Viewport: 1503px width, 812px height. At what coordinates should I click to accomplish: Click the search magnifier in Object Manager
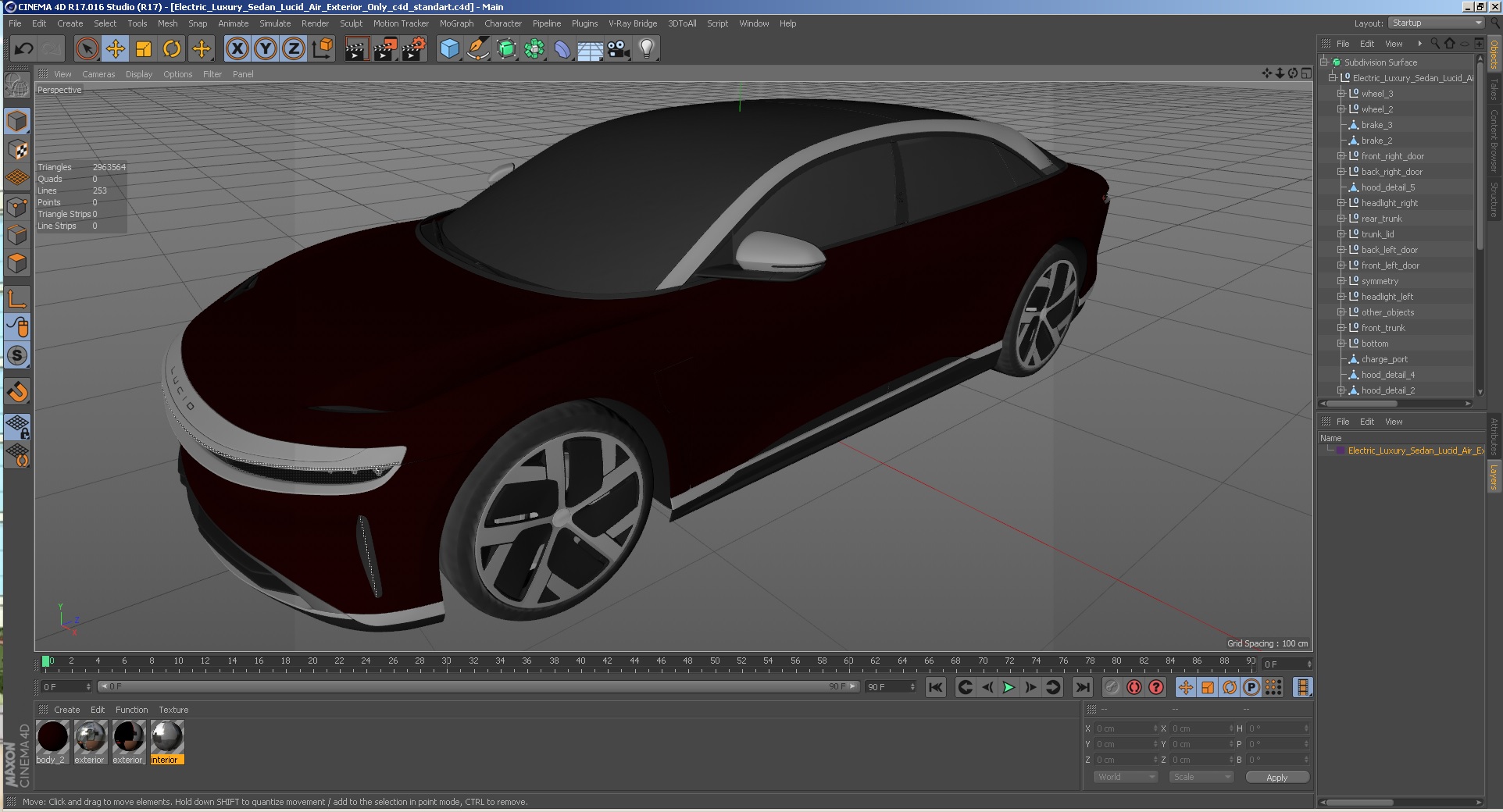point(1435,44)
